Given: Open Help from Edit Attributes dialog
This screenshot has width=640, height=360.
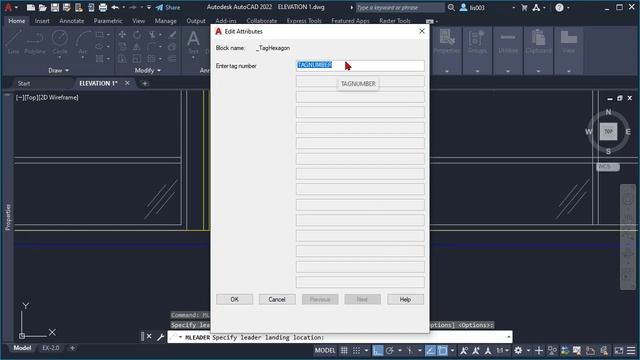Looking at the screenshot, I should pos(405,299).
